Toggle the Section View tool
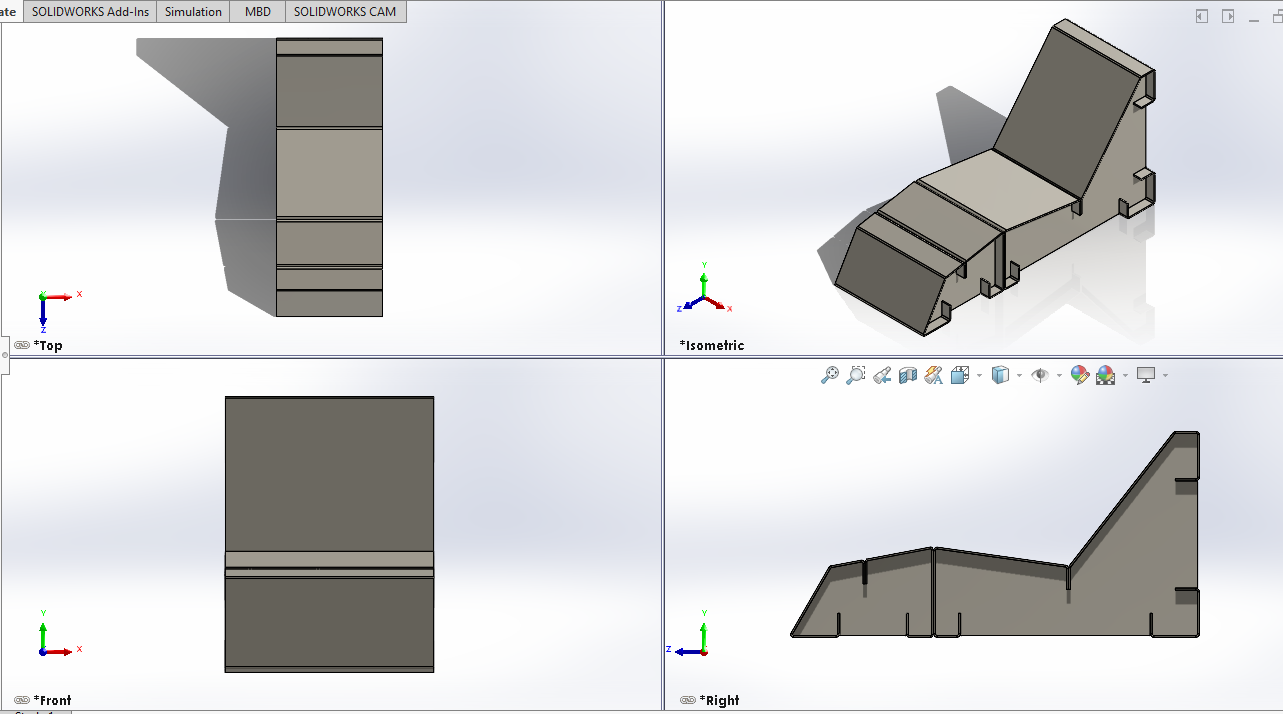Screen dimensions: 1283x714 point(908,375)
